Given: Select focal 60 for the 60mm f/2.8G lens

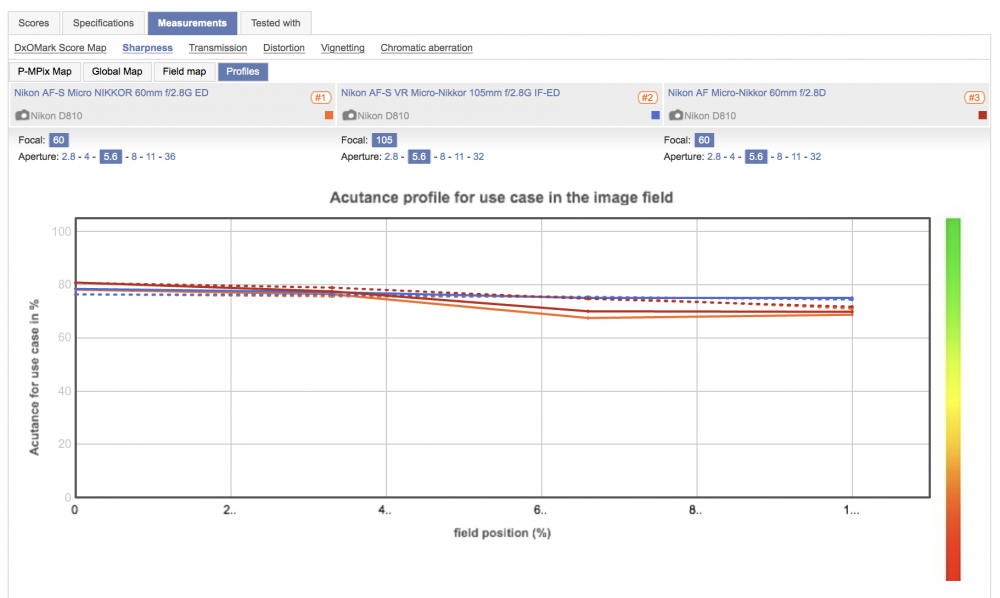Looking at the screenshot, I should coord(59,140).
